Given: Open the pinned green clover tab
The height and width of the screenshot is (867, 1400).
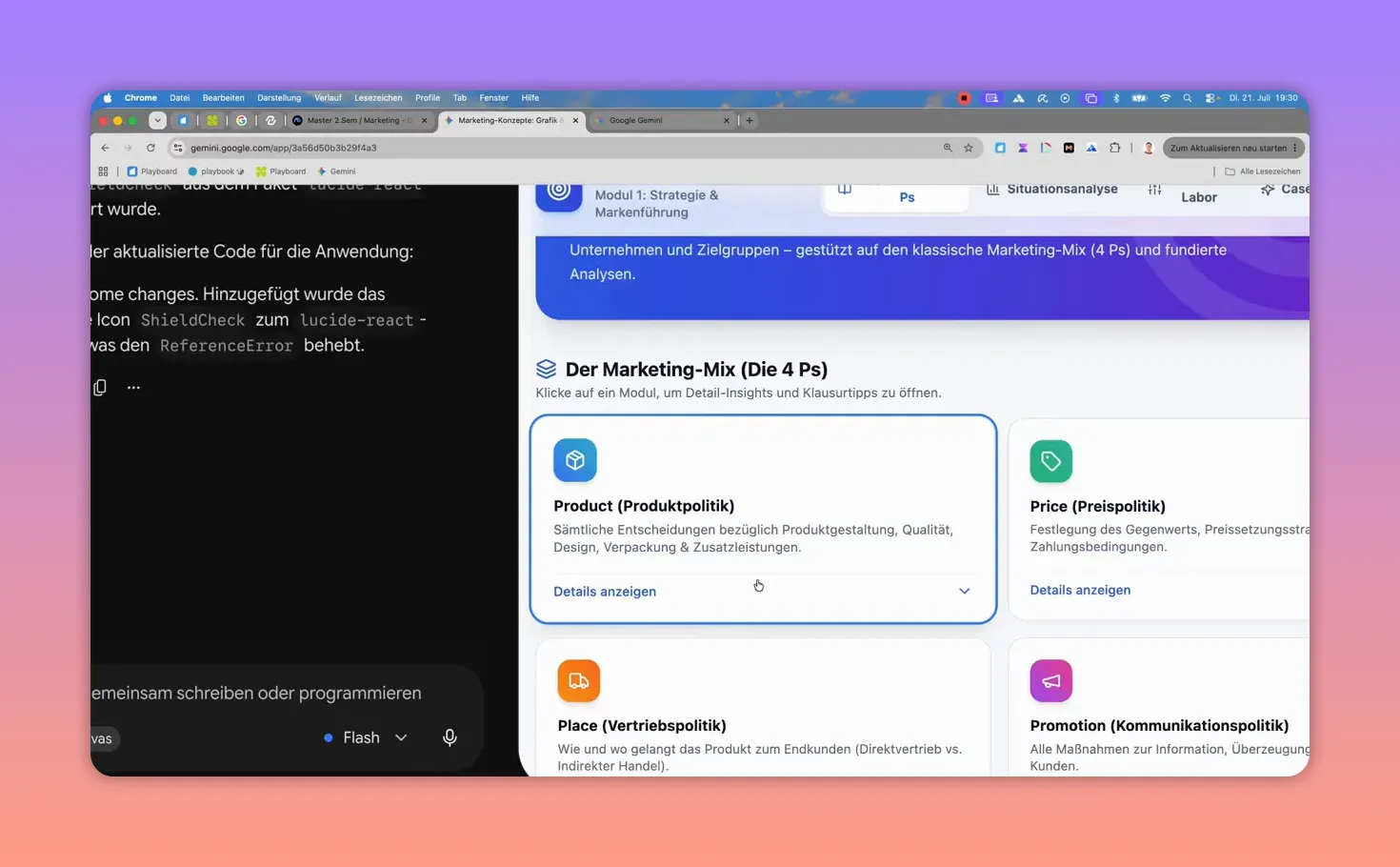Looking at the screenshot, I should [212, 120].
